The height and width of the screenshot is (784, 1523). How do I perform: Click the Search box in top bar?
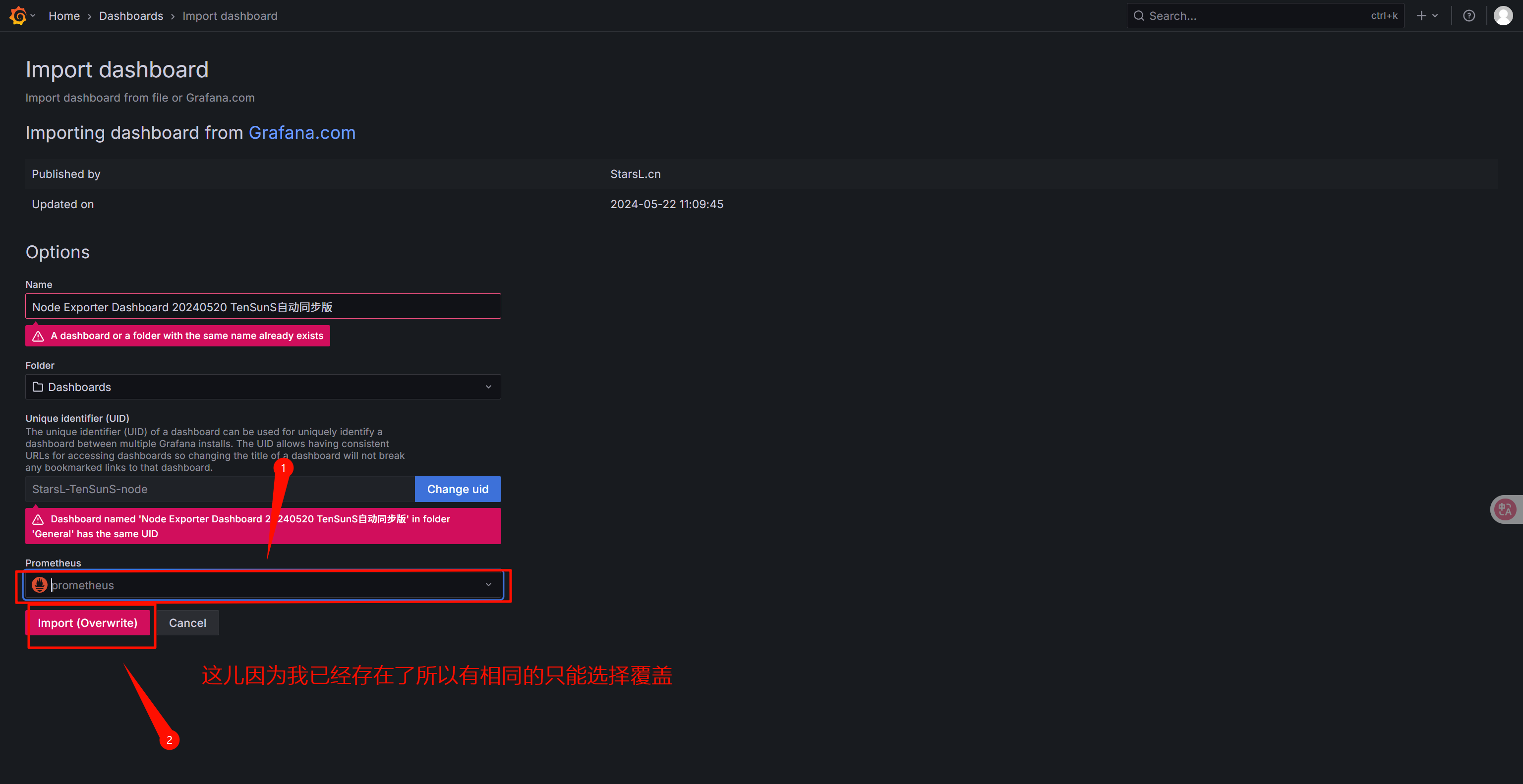pyautogui.click(x=1259, y=16)
